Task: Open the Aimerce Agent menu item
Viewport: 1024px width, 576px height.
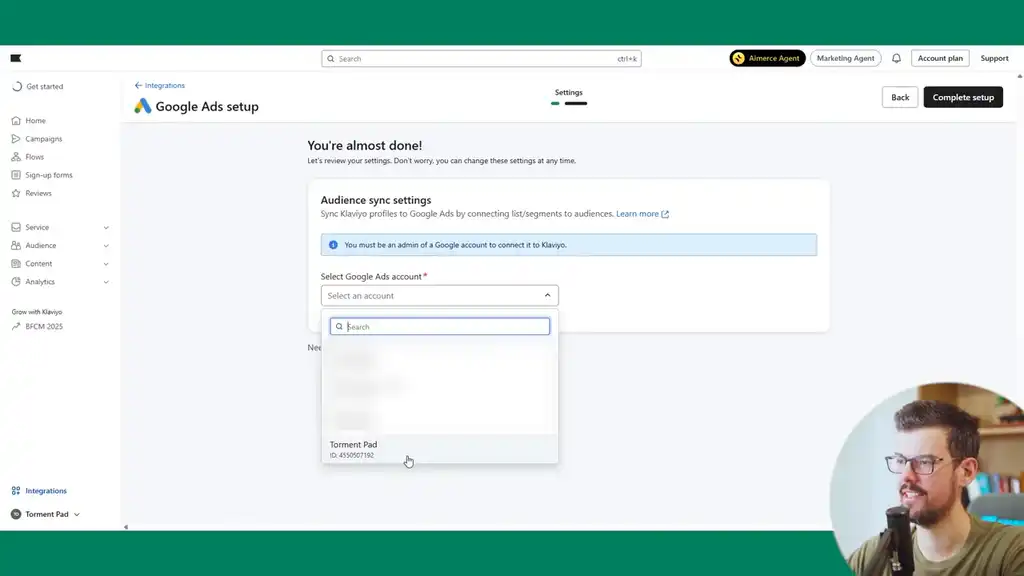Action: click(767, 57)
